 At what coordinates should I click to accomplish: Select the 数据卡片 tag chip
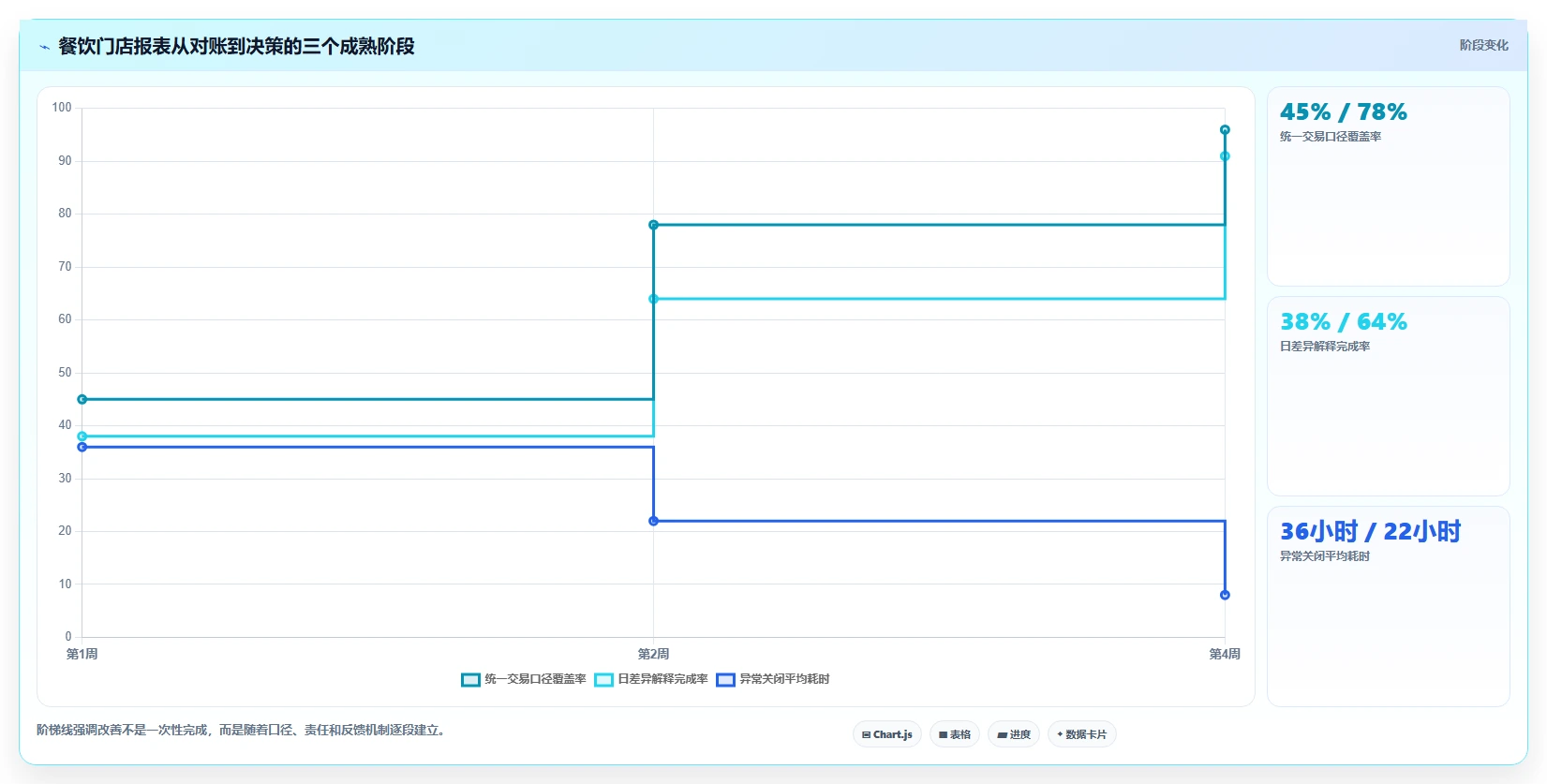(x=1082, y=734)
